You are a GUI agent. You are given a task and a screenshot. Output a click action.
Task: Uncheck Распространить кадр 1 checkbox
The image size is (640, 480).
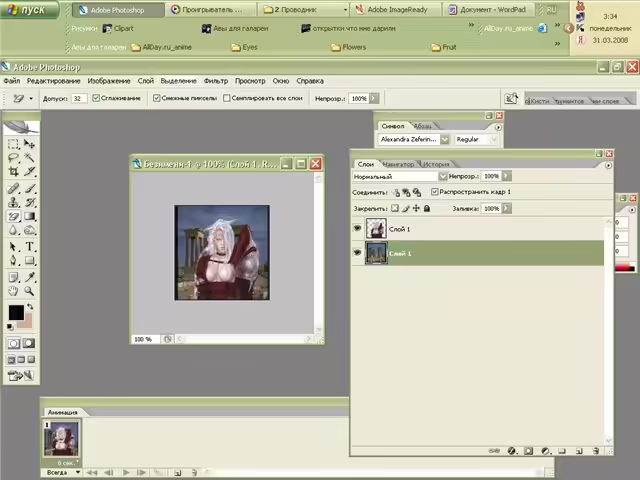click(x=435, y=191)
